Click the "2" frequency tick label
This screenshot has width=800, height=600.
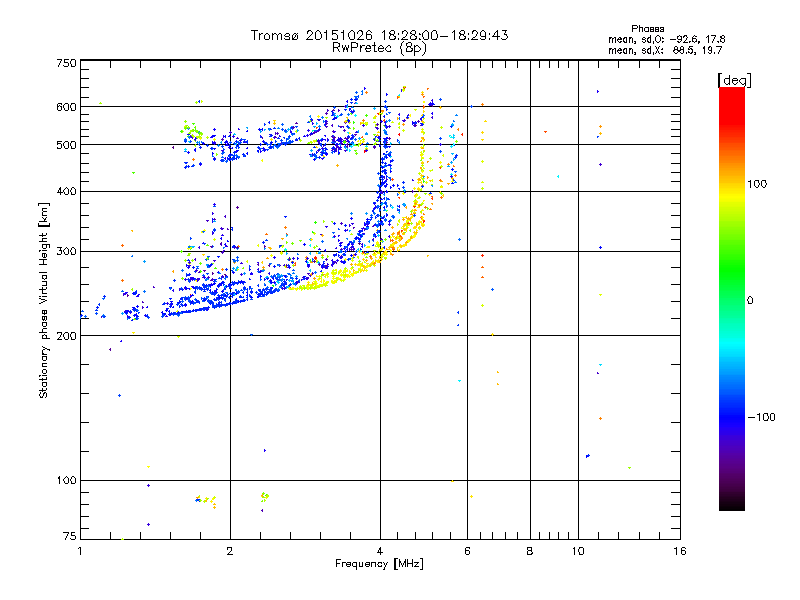230,551
